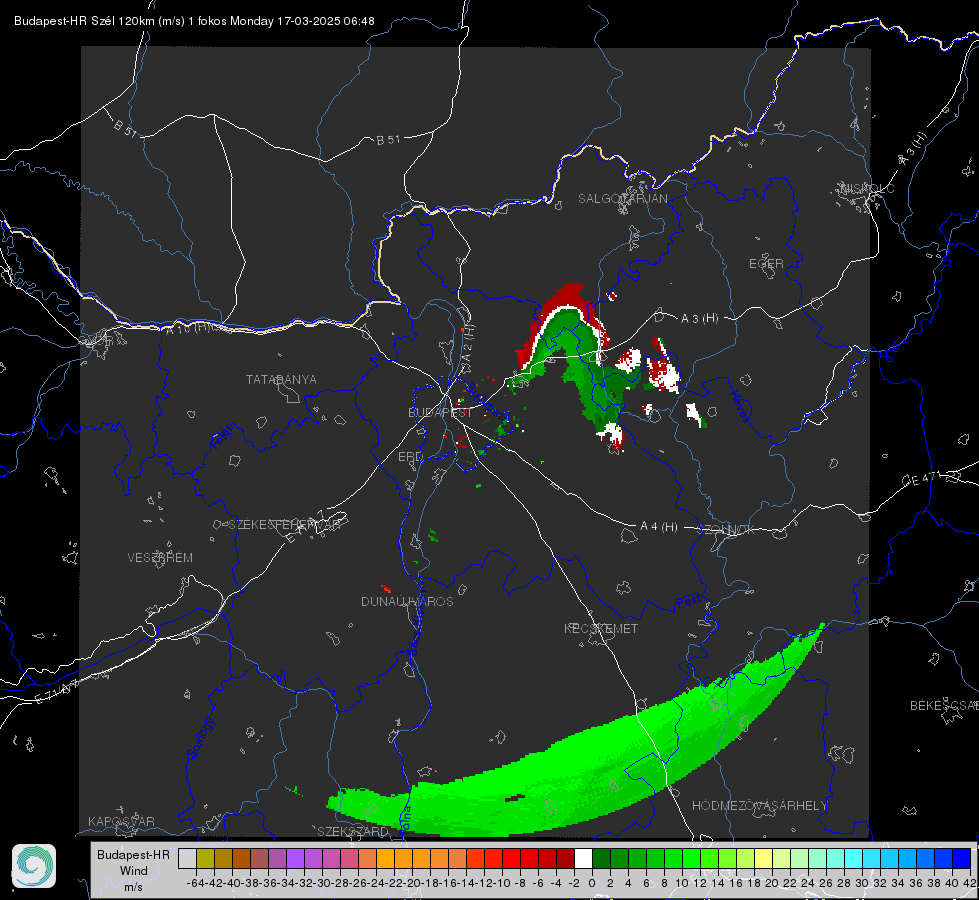This screenshot has width=979, height=900.
Task: Click the radar title text with date 17-03-2025
Action: [x=194, y=21]
